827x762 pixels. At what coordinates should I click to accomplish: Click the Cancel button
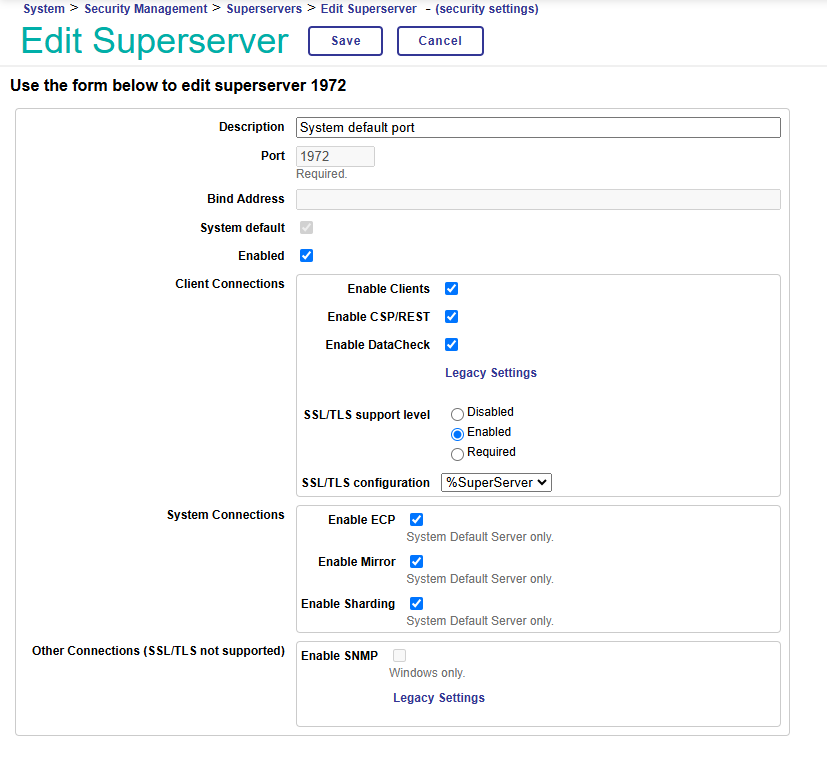click(x=440, y=41)
